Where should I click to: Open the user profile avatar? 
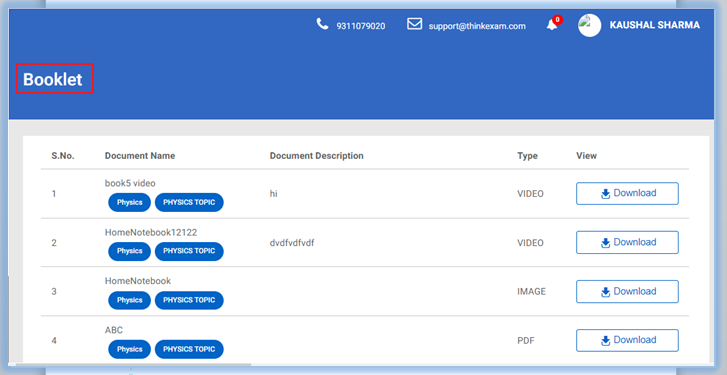(589, 25)
